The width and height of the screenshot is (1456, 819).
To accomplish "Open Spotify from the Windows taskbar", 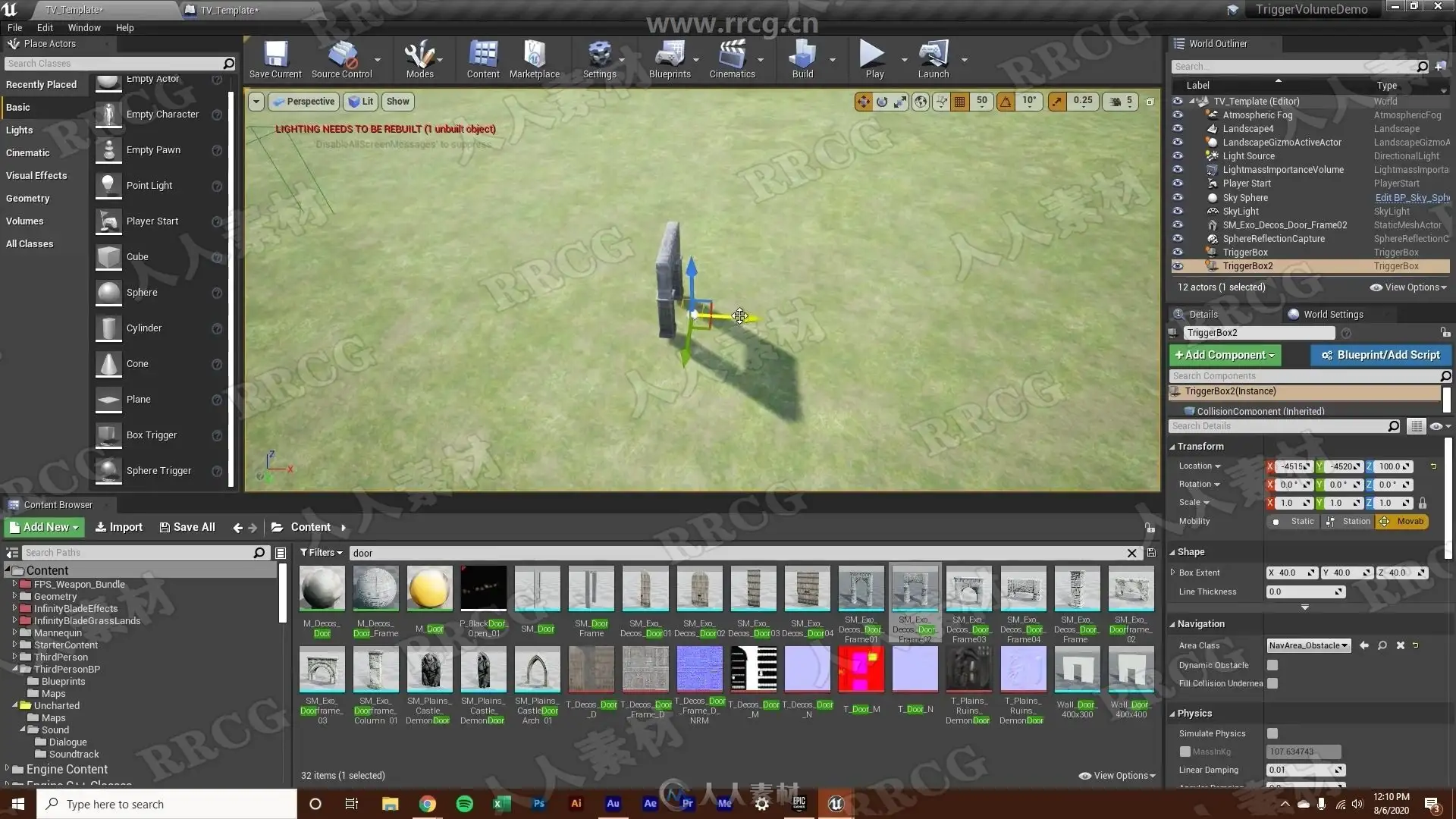I will [x=465, y=804].
